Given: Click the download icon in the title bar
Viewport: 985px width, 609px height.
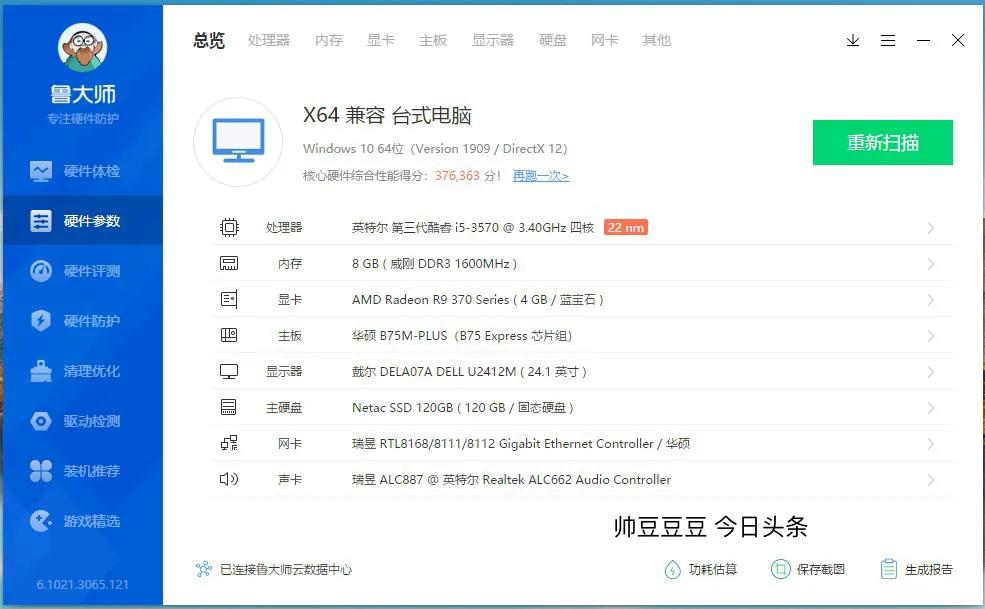Looking at the screenshot, I should (852, 41).
